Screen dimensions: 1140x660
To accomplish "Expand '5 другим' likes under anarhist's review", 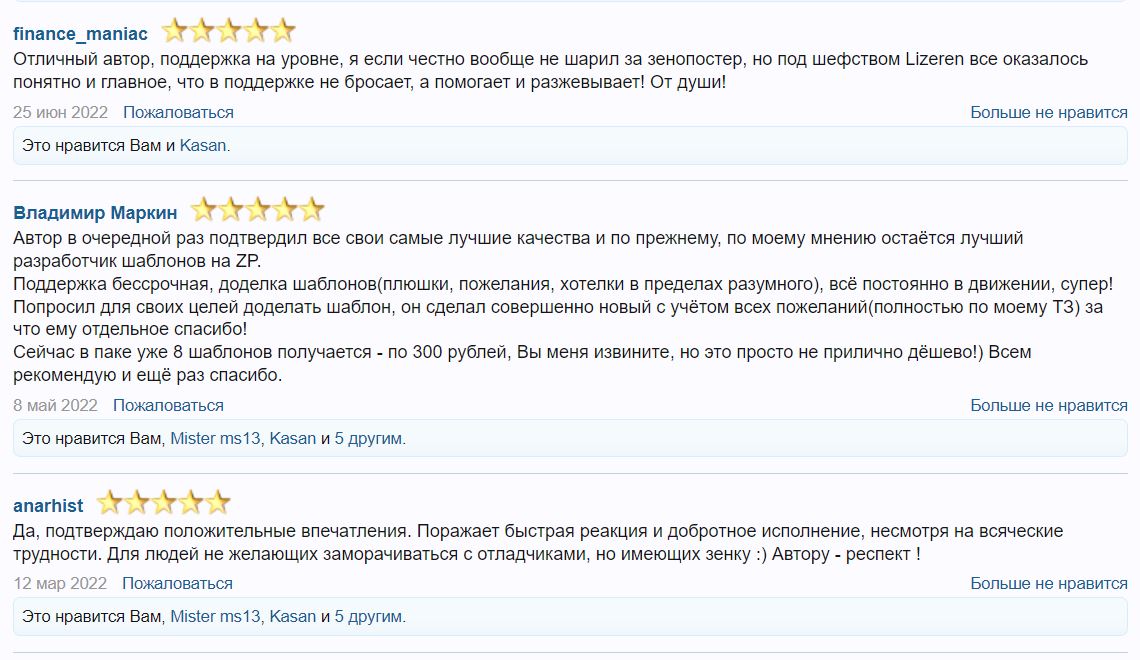I will (x=369, y=617).
